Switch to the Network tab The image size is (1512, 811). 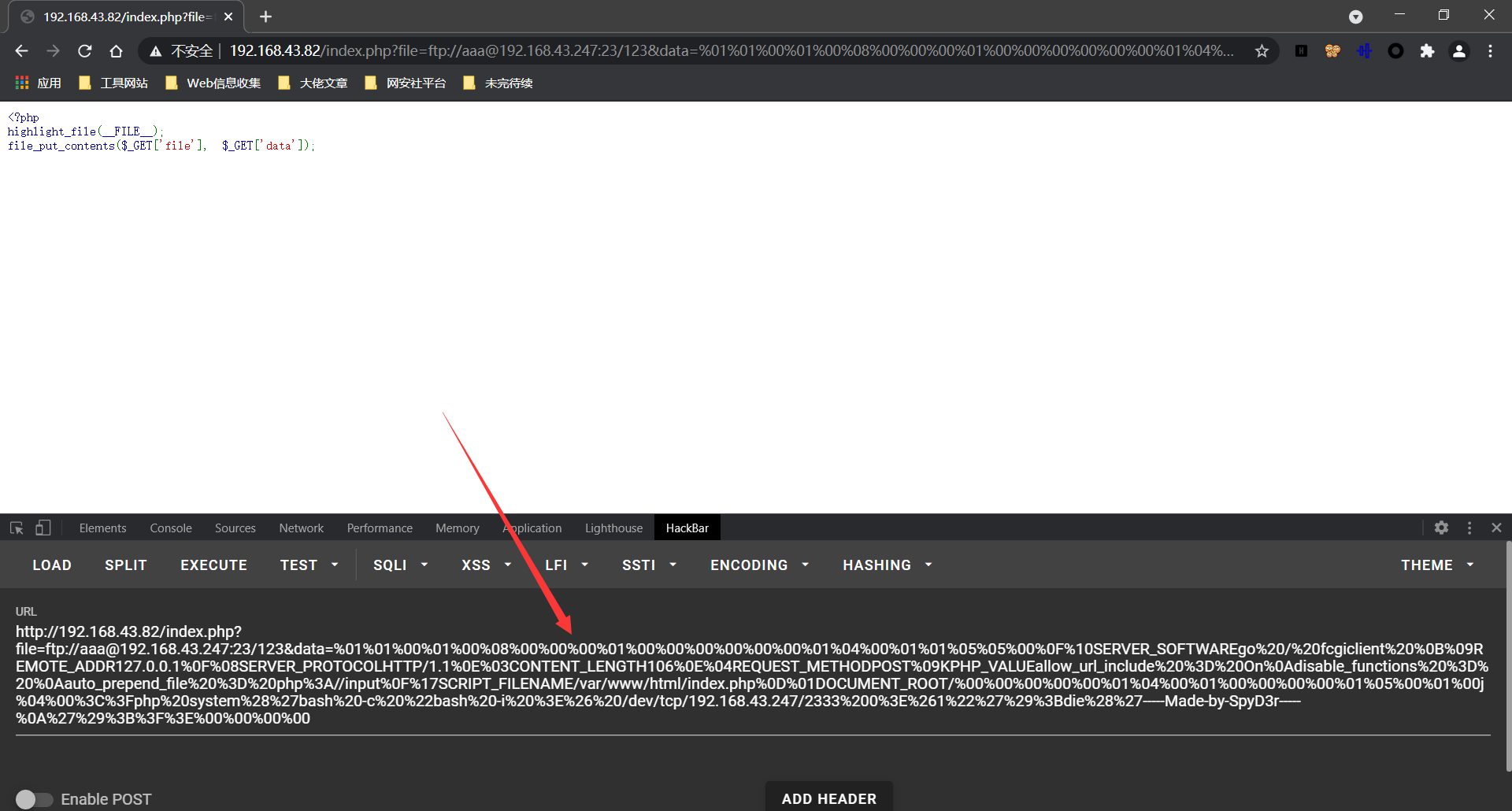[x=301, y=528]
